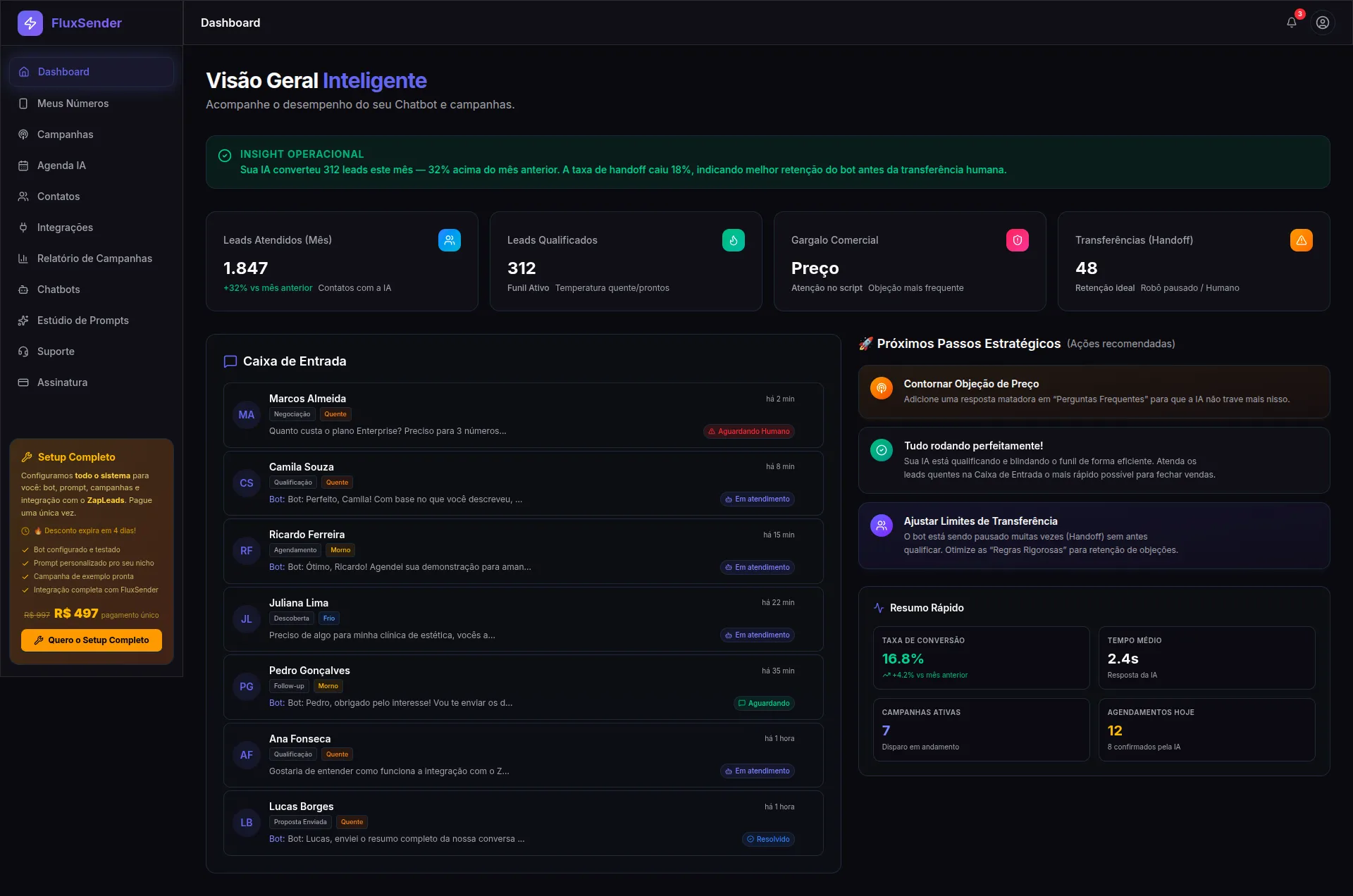Screen dimensions: 1353x896
Task: Expand the "Resolvido" status chip on Lucas Borges
Action: (768, 839)
